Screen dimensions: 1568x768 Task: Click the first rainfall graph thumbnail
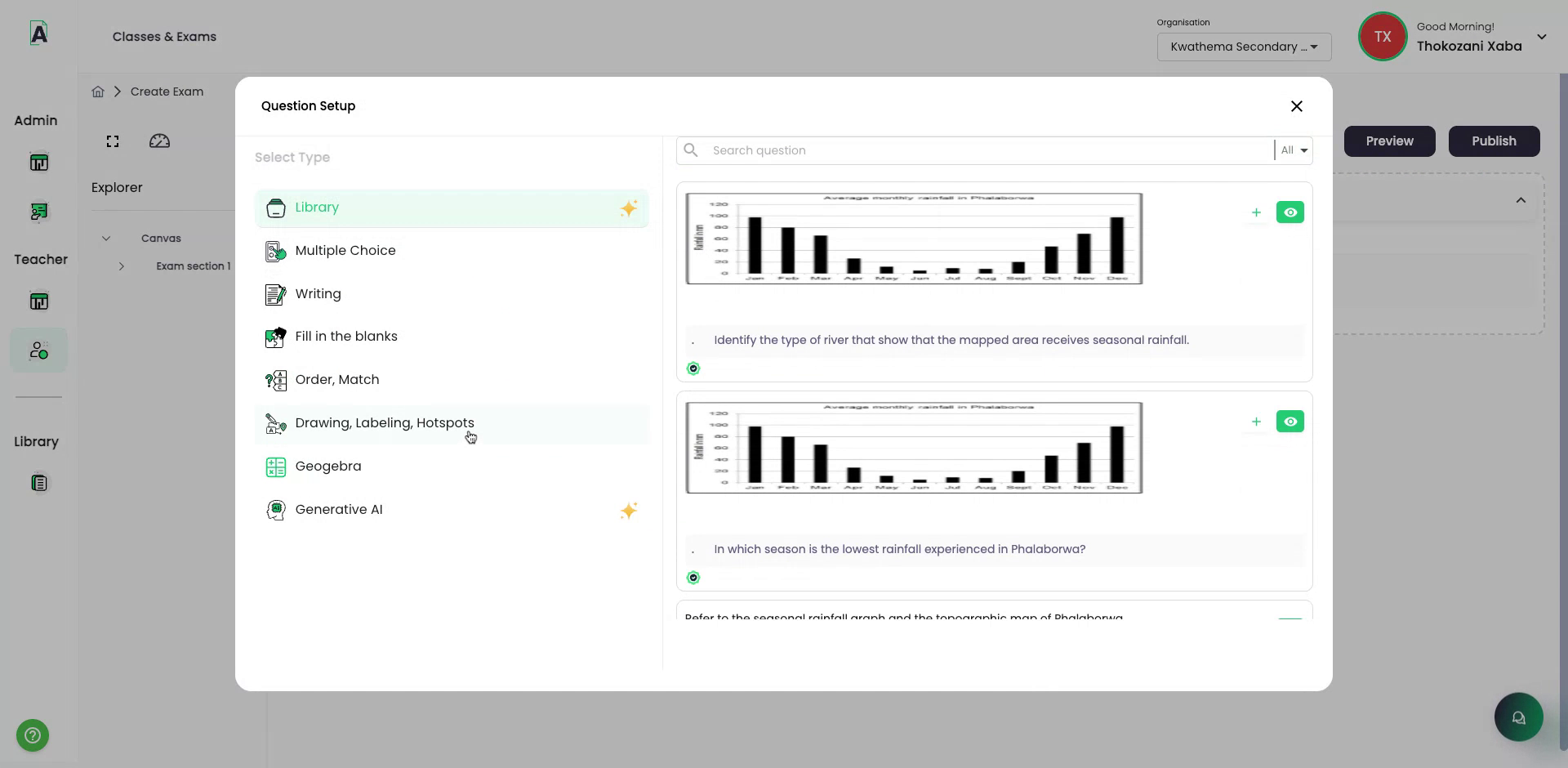913,239
